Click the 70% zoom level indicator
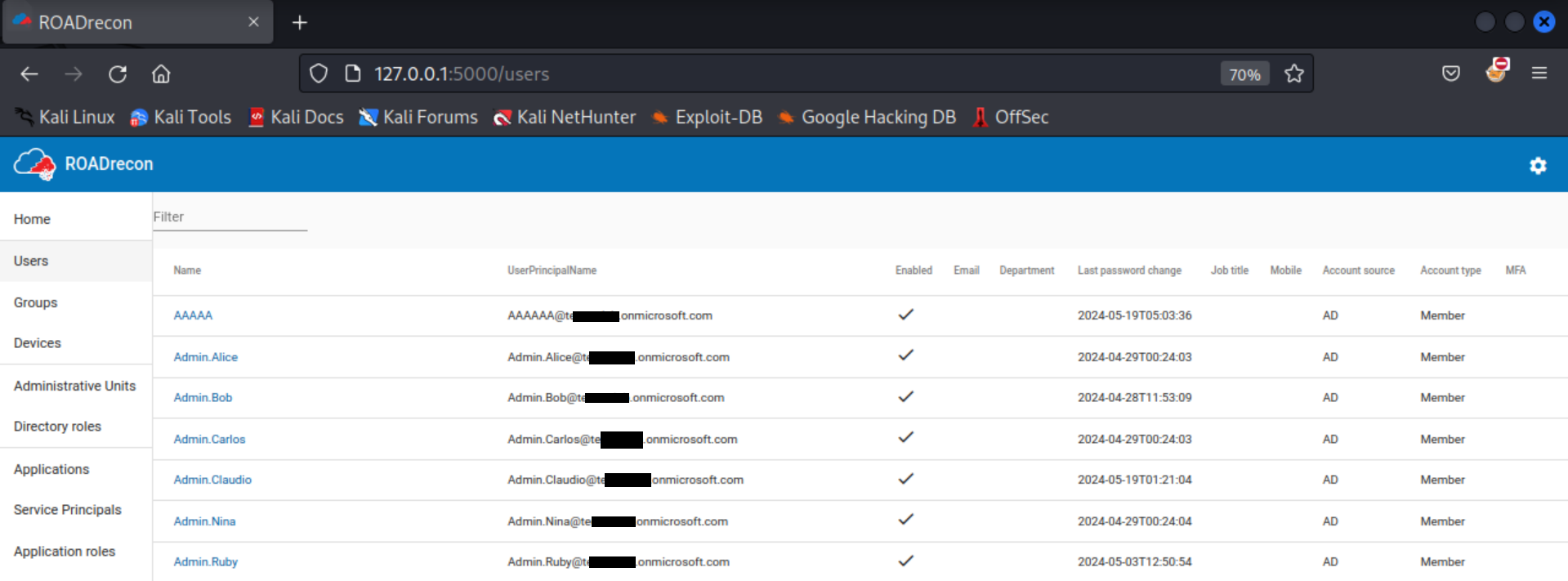 [1244, 74]
